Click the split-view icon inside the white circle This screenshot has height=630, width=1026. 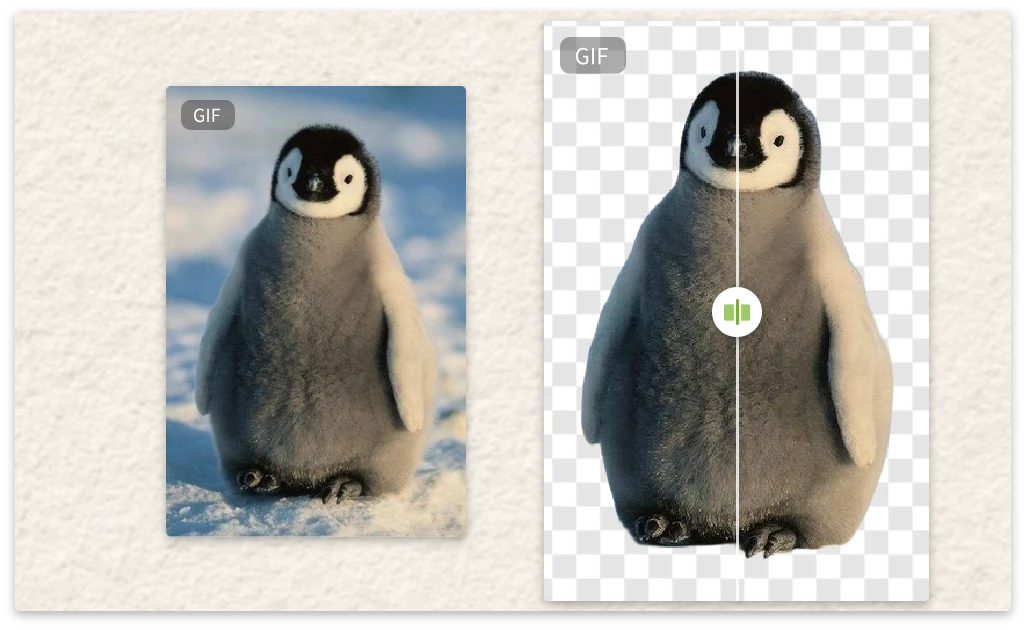pyautogui.click(x=736, y=312)
